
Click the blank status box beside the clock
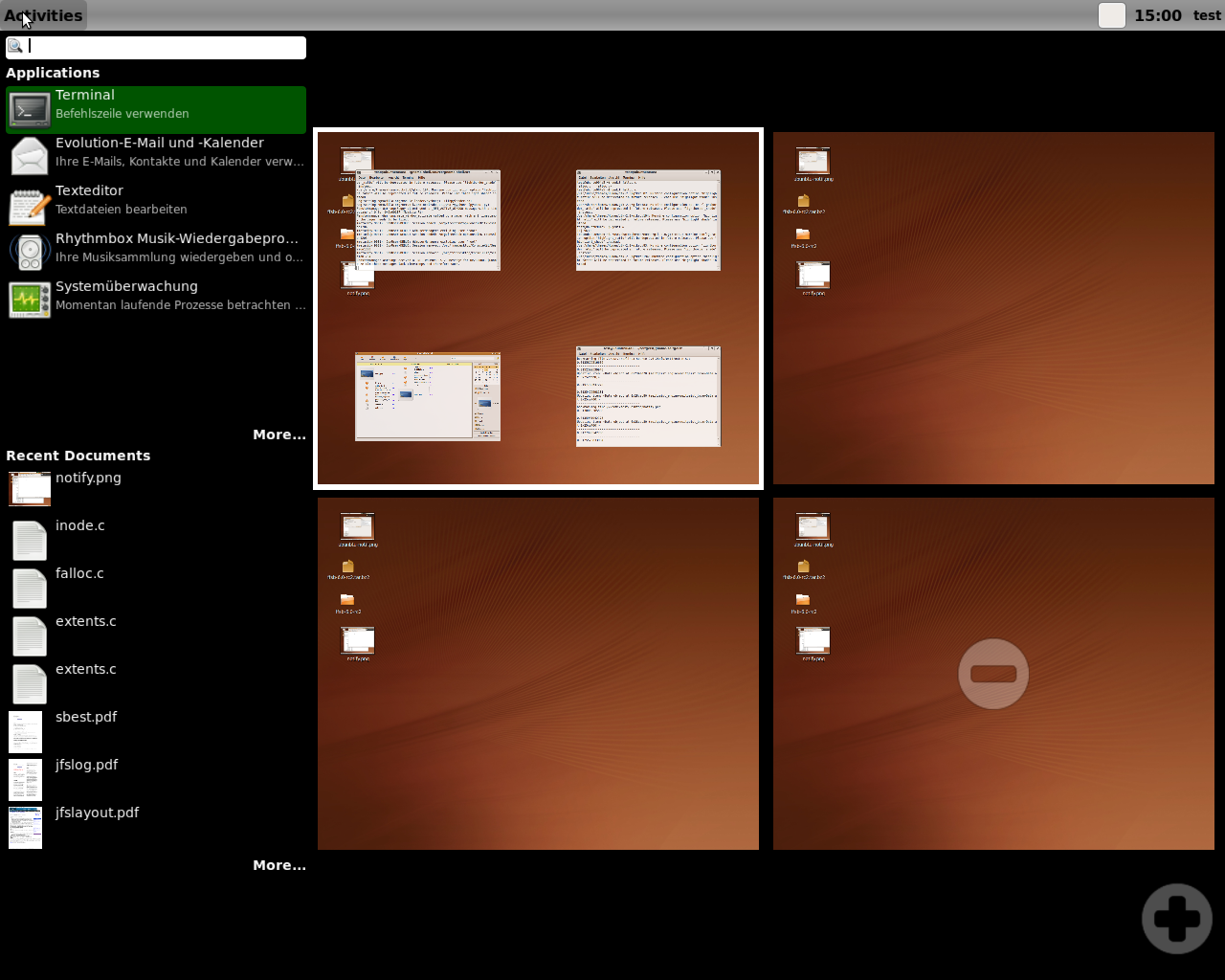point(1111,15)
